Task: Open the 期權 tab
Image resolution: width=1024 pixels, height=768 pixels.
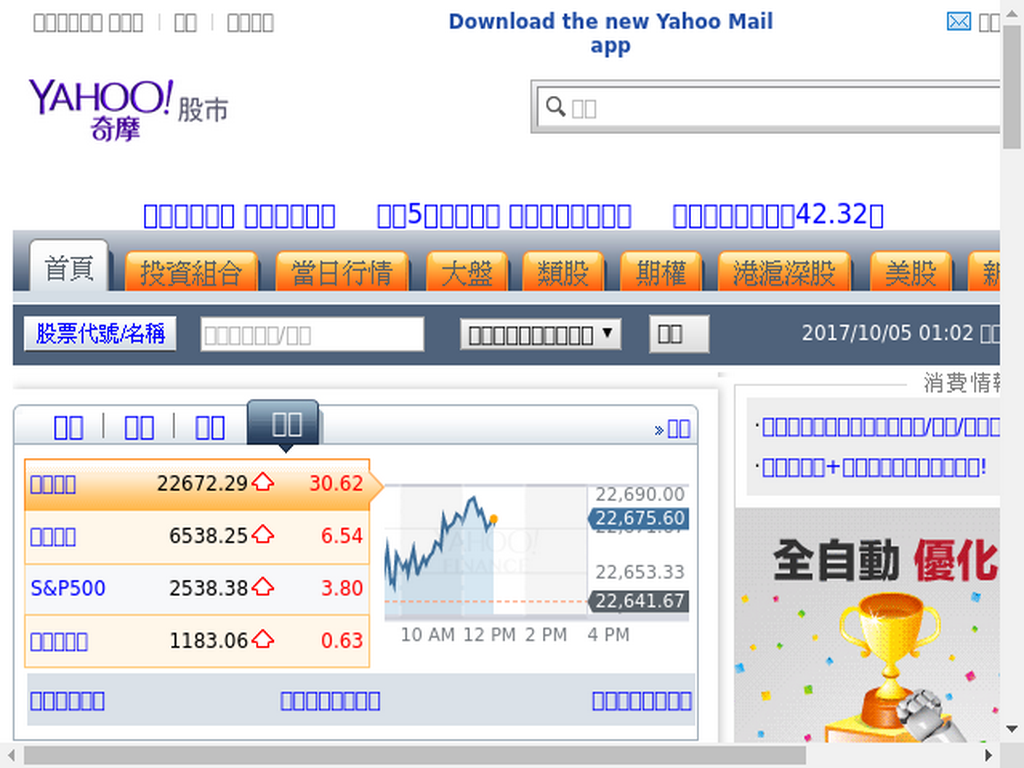Action: point(660,272)
